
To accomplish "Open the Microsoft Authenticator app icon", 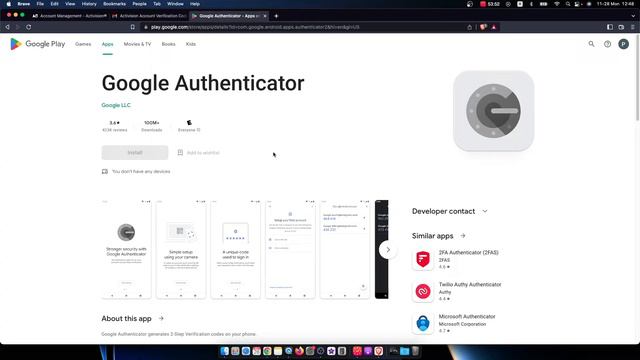I will 423,323.
